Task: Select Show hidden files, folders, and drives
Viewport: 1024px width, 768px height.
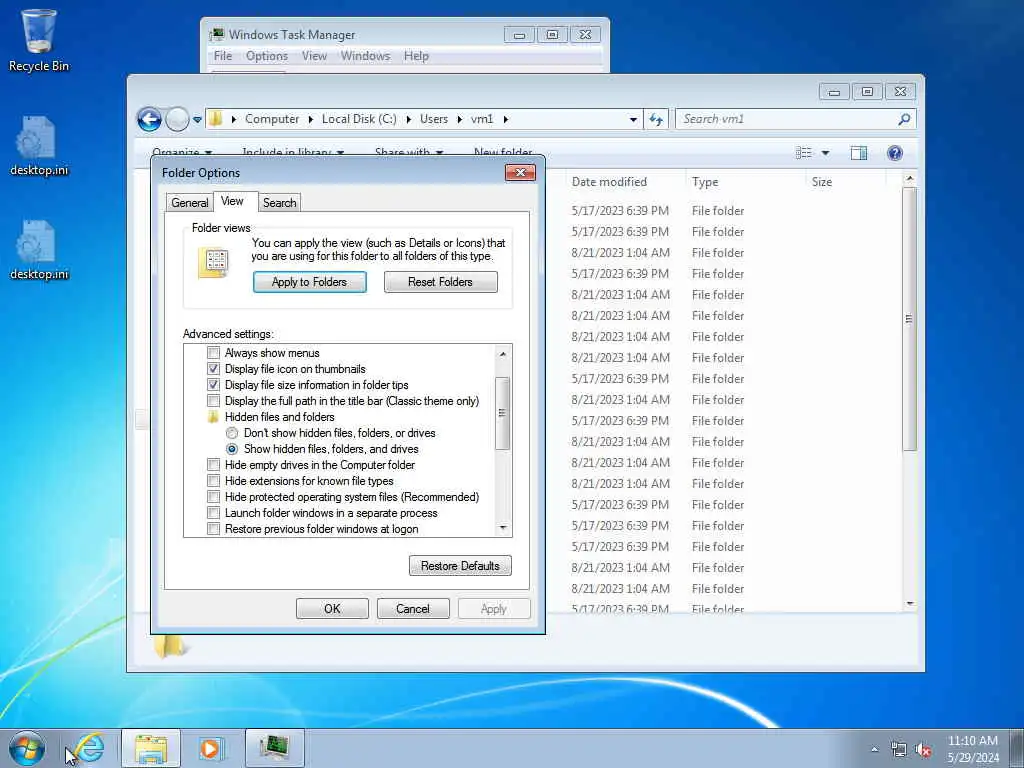Action: pos(232,449)
